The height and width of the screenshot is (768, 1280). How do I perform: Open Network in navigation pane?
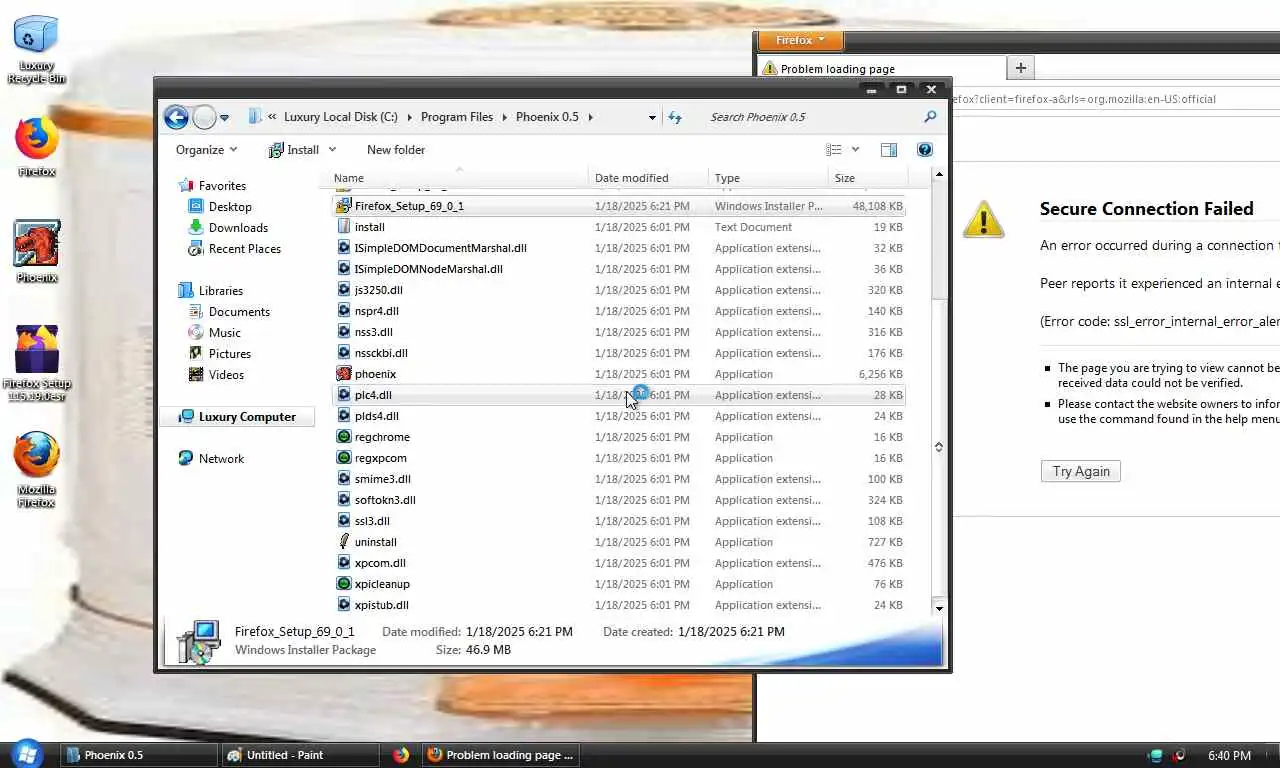point(221,459)
